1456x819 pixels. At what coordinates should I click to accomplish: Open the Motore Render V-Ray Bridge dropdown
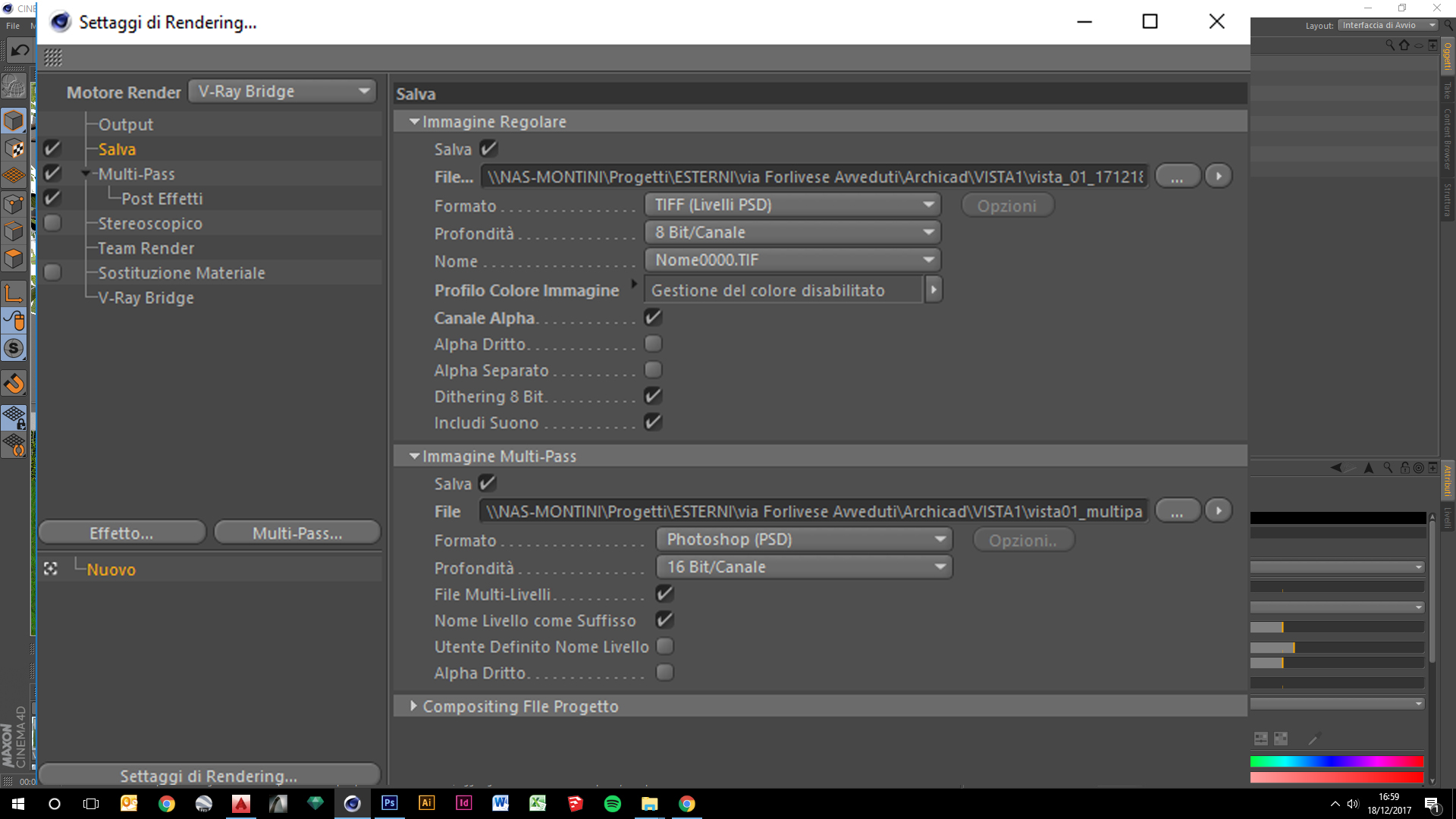(x=282, y=92)
